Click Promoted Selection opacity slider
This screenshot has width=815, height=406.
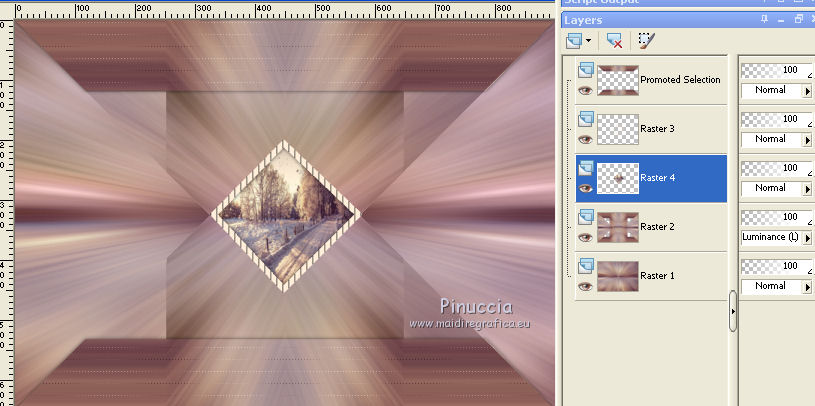[x=776, y=70]
